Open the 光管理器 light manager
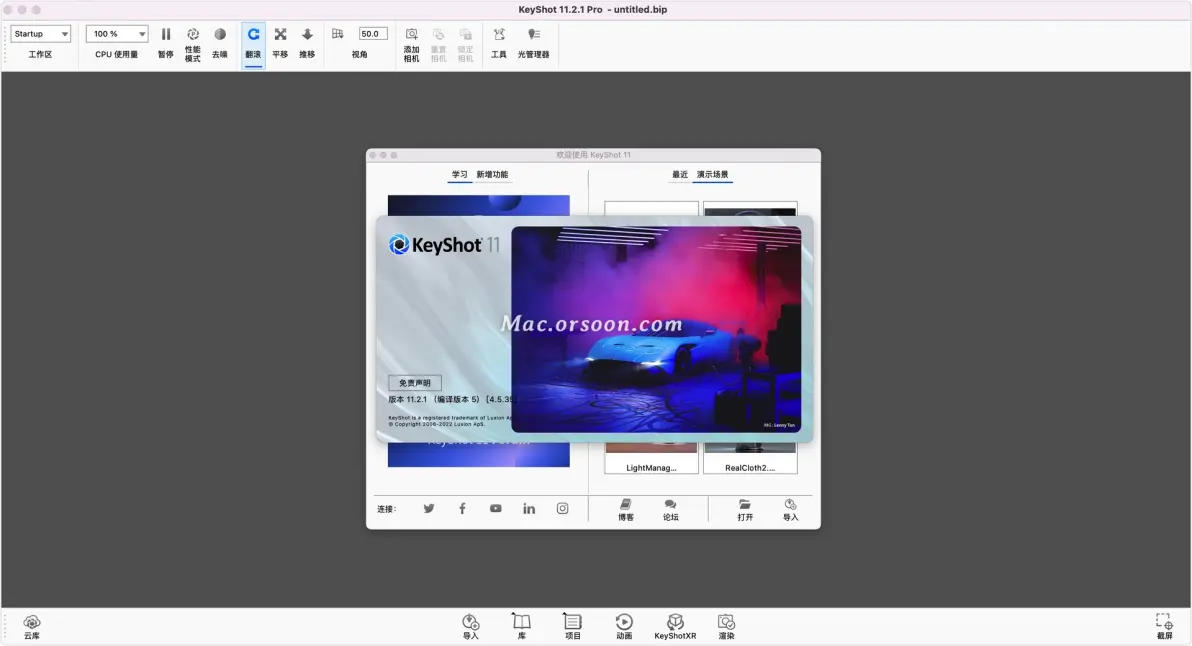This screenshot has height=646, width=1192. point(534,43)
